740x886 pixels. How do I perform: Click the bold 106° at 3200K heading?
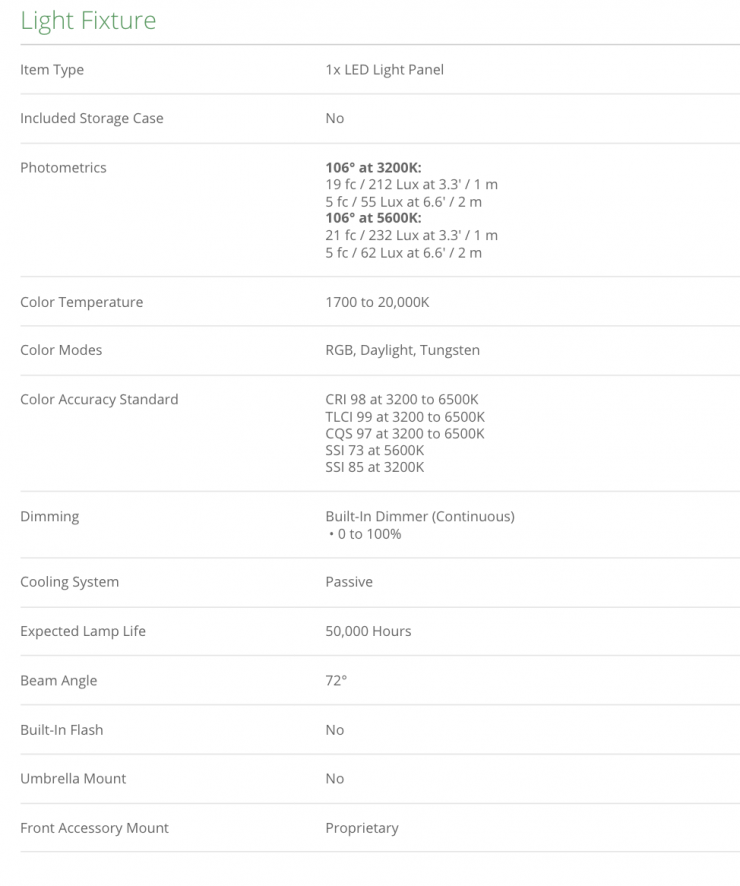373,168
